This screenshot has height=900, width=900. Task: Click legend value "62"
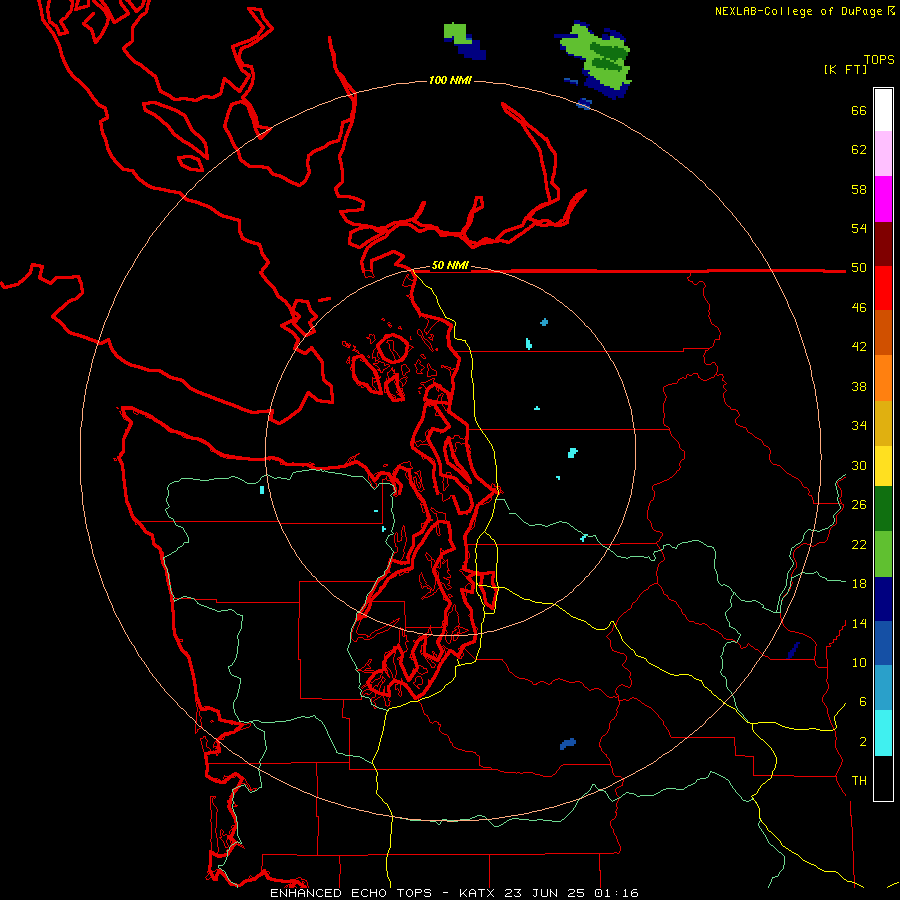859,150
